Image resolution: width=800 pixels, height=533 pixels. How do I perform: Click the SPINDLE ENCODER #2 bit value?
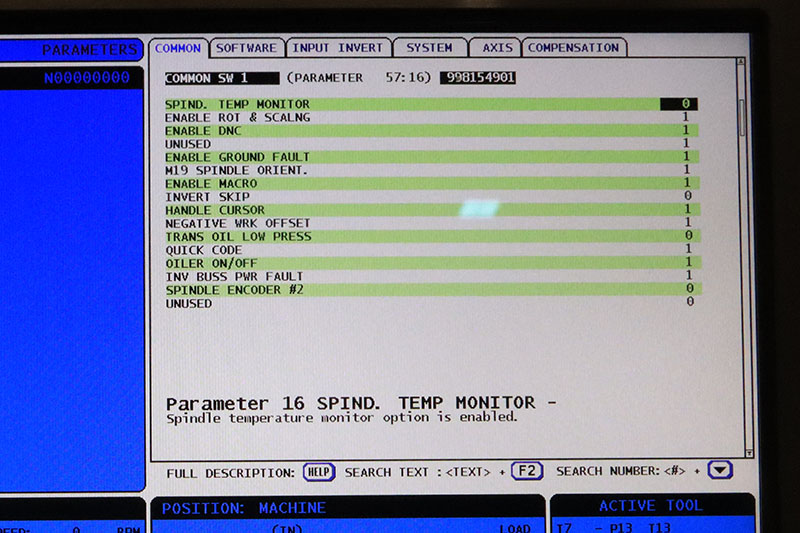(689, 288)
